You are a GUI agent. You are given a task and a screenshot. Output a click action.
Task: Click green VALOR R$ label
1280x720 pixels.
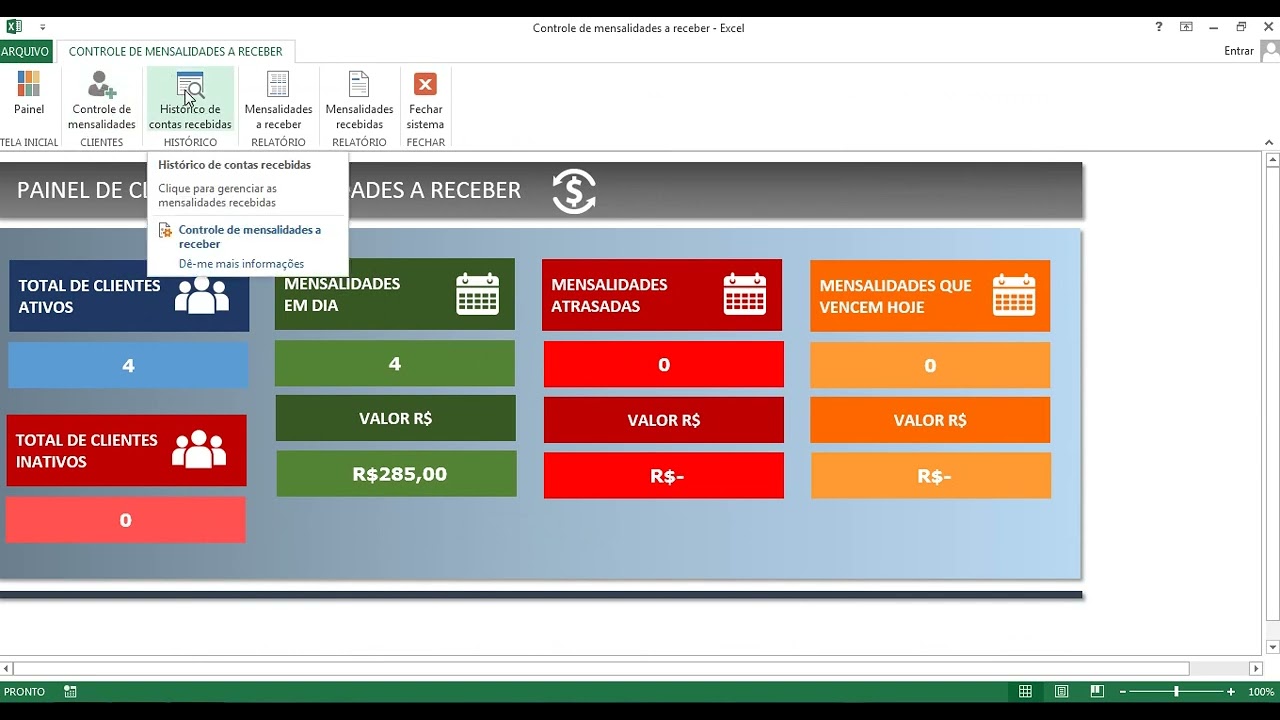click(396, 418)
